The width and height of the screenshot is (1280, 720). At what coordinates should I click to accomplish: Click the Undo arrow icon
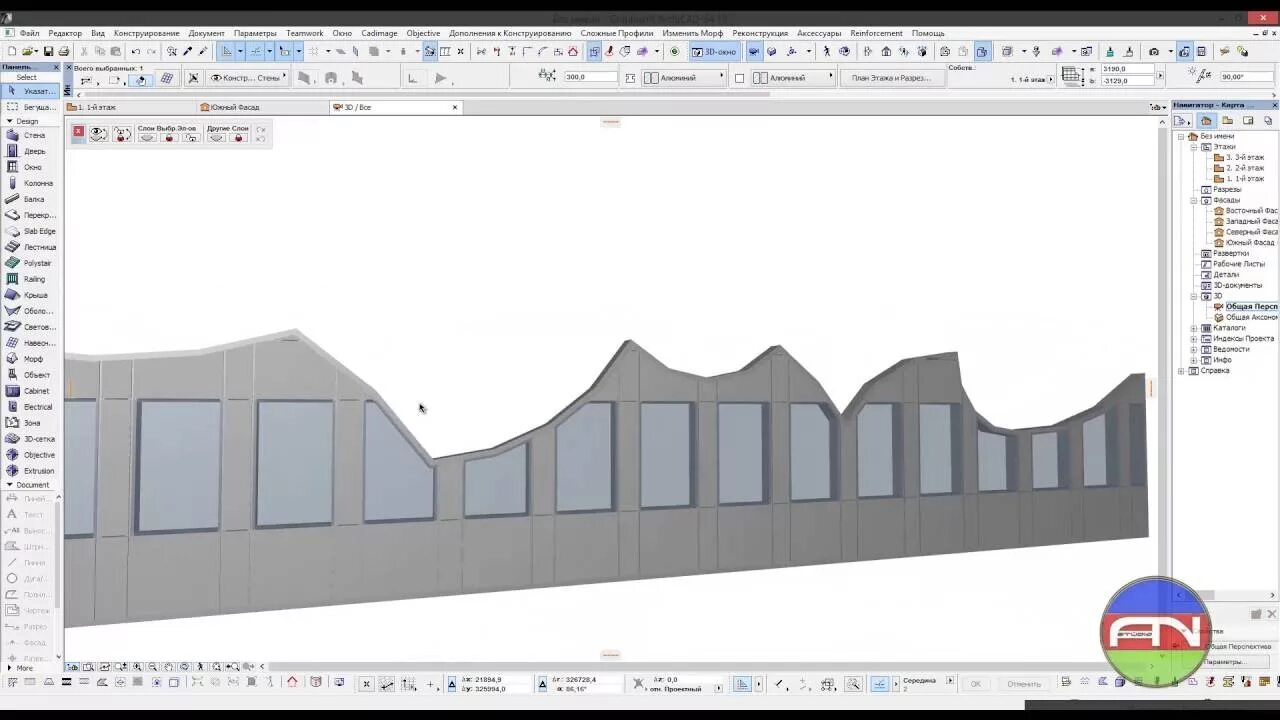(135, 51)
